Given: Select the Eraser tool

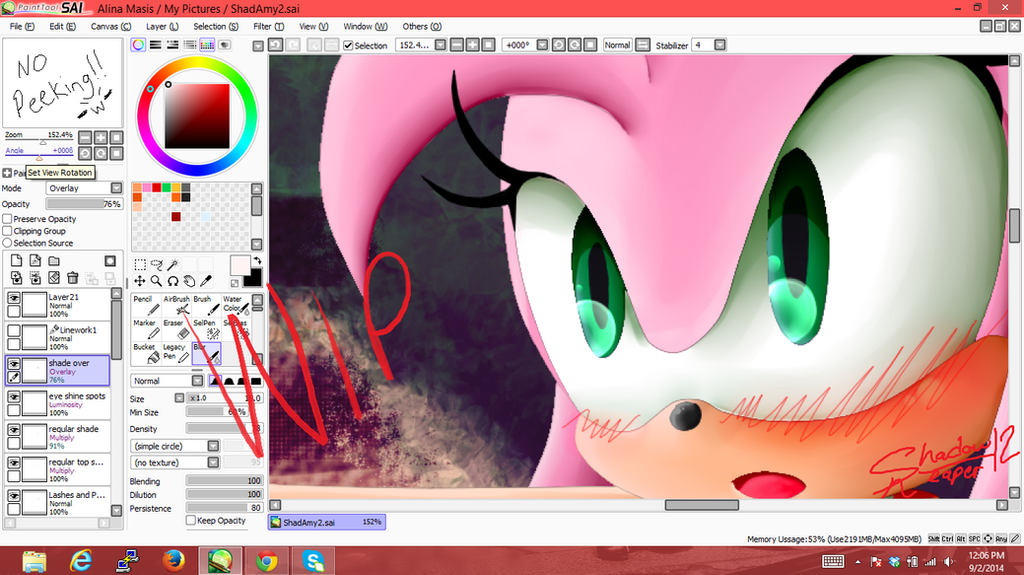Looking at the screenshot, I should (176, 329).
